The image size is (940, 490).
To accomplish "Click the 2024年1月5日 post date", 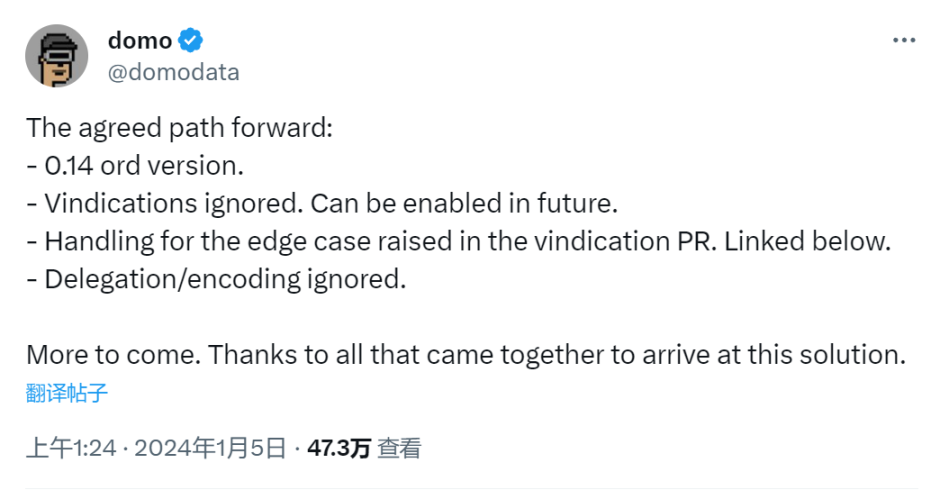I will tap(210, 448).
